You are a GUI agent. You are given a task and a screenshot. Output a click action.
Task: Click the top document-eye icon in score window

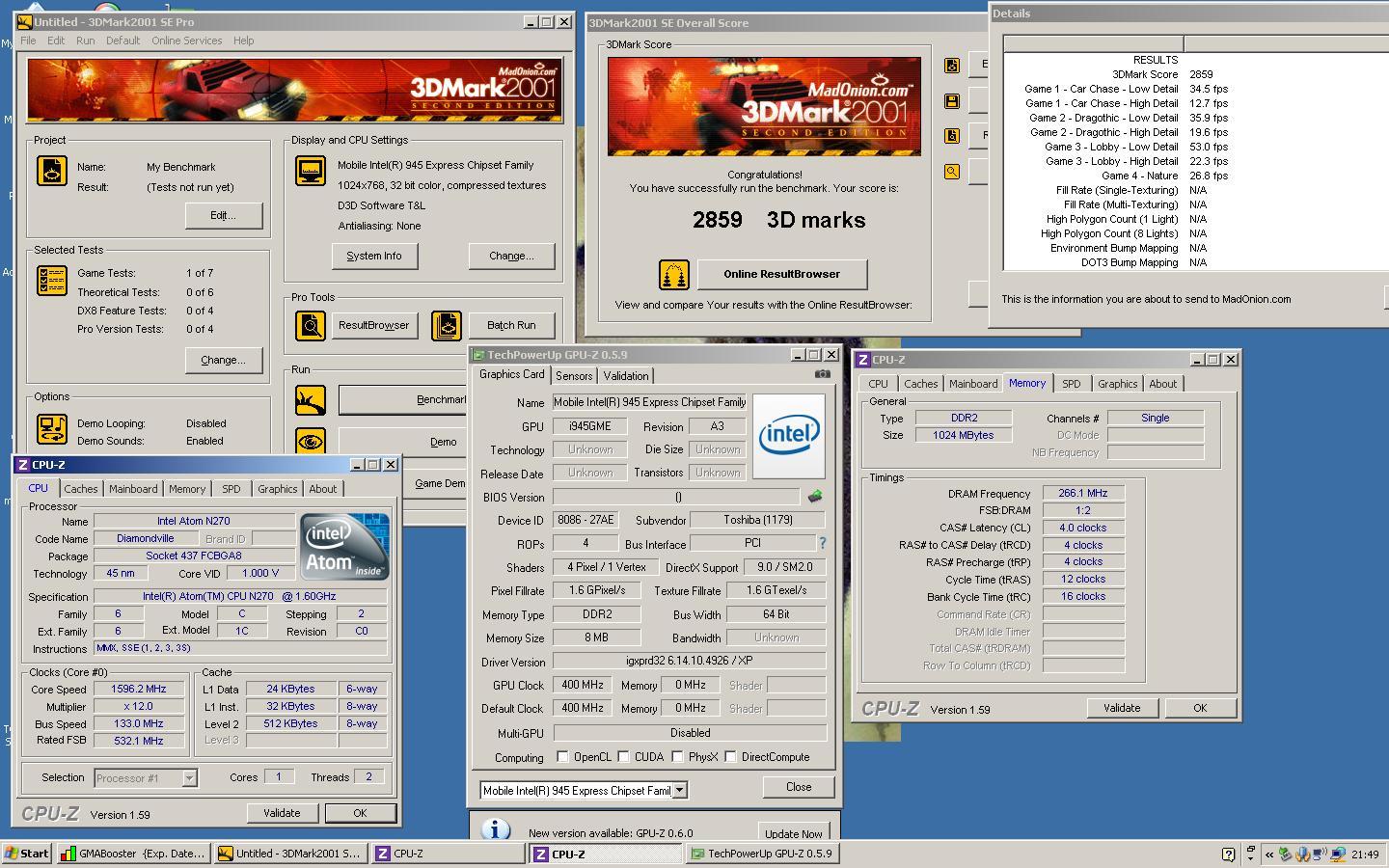952,66
